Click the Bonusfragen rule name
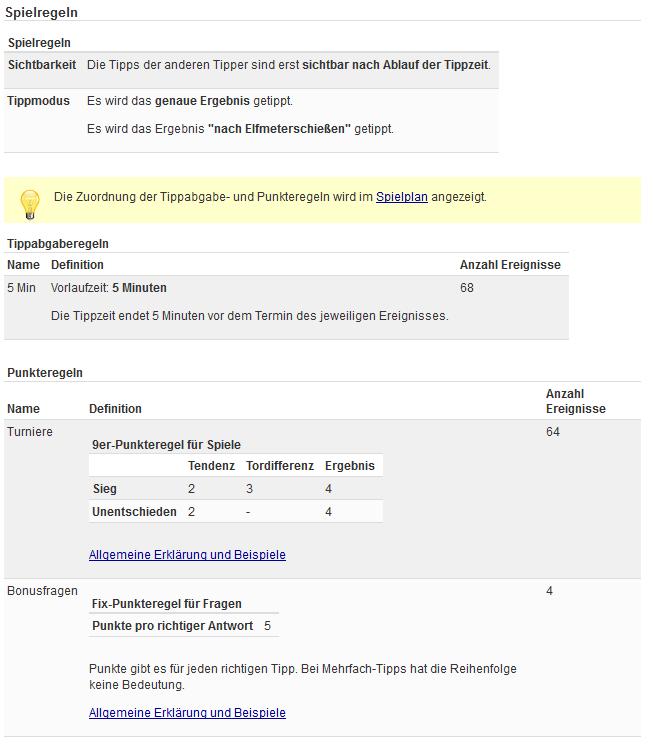 (42, 591)
